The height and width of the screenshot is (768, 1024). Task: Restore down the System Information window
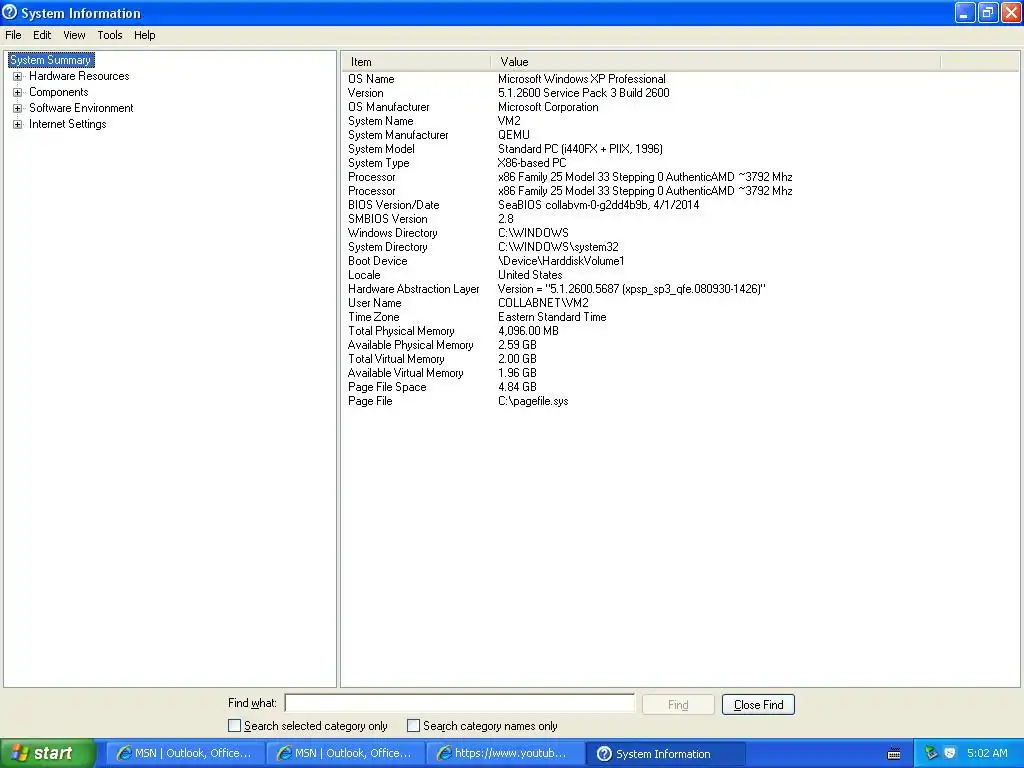click(988, 12)
